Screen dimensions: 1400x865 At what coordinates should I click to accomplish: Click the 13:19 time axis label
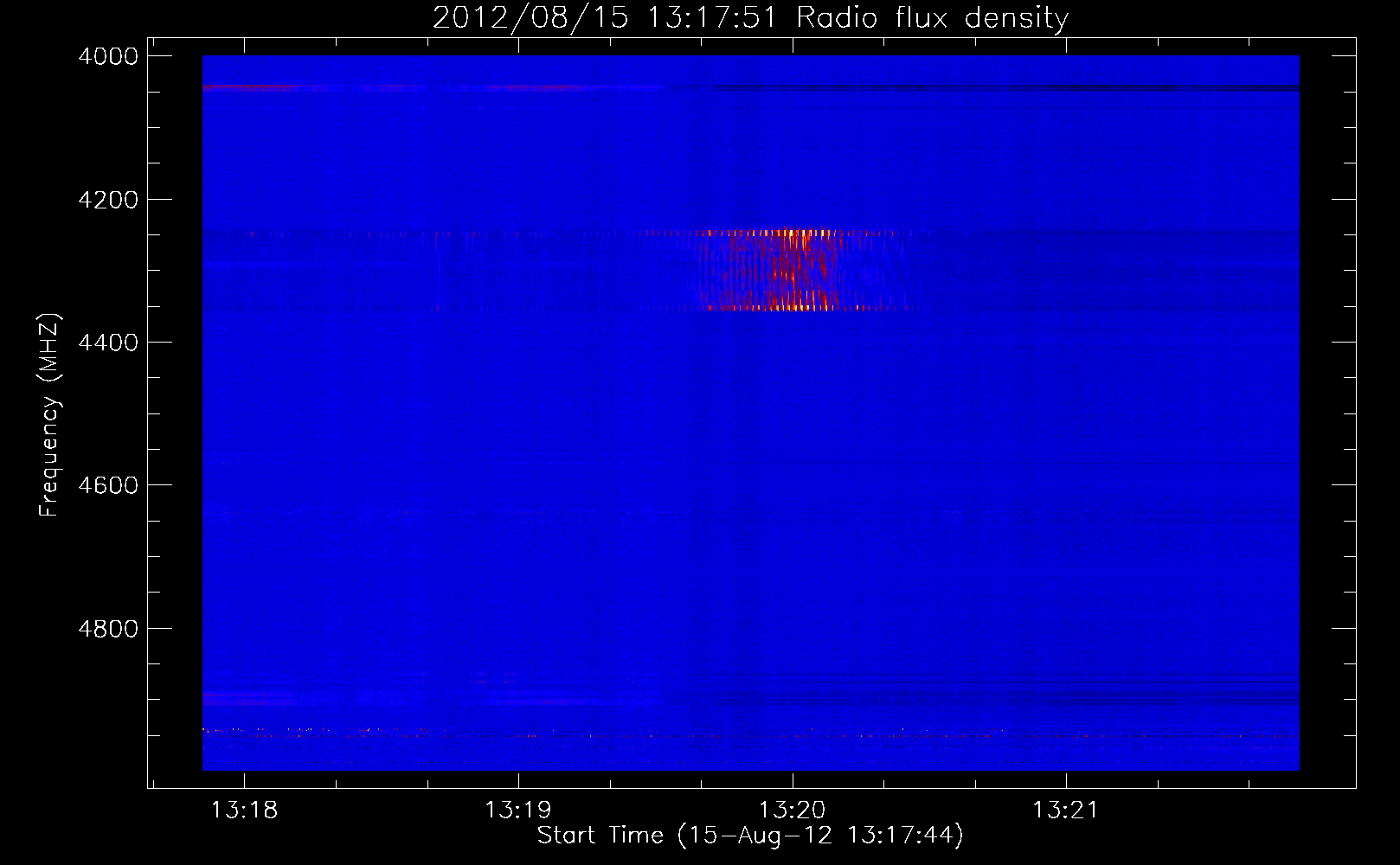517,811
